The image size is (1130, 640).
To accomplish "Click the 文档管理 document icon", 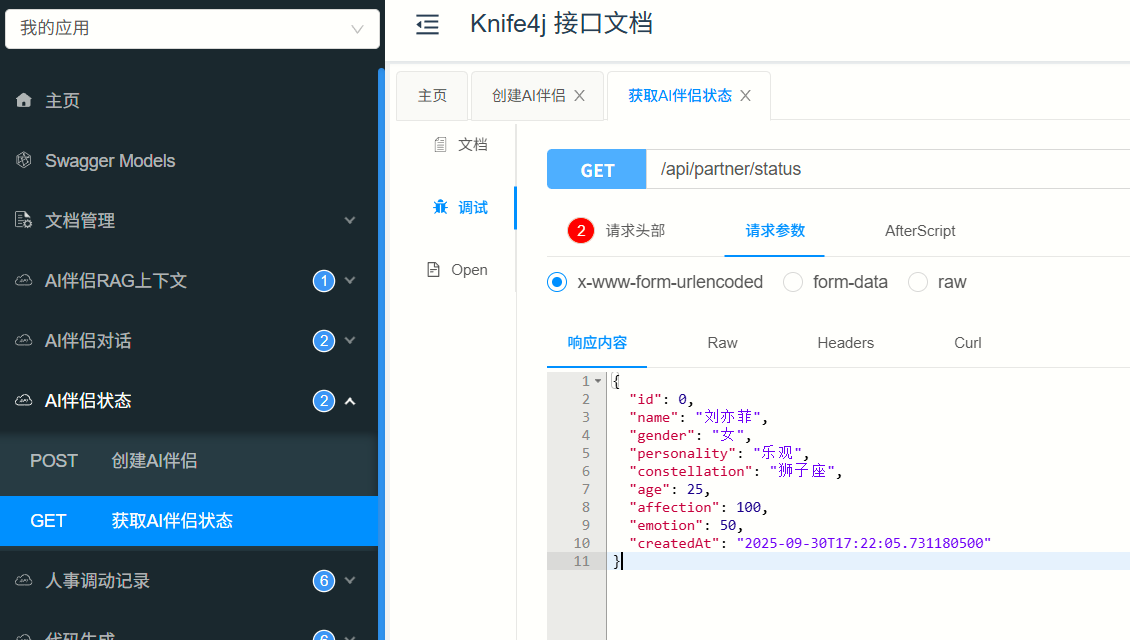I will coord(24,220).
